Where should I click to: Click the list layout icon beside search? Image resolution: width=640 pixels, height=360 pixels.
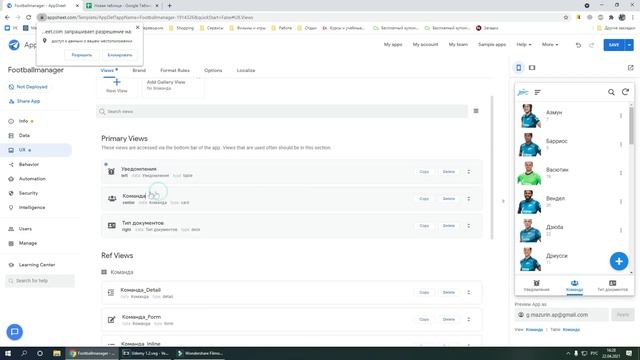(x=476, y=111)
